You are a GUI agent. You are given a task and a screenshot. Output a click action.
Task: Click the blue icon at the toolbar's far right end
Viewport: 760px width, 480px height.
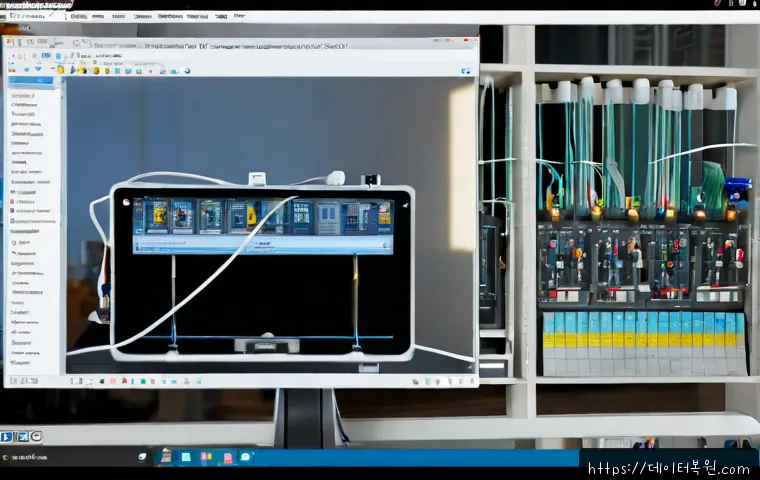(466, 71)
